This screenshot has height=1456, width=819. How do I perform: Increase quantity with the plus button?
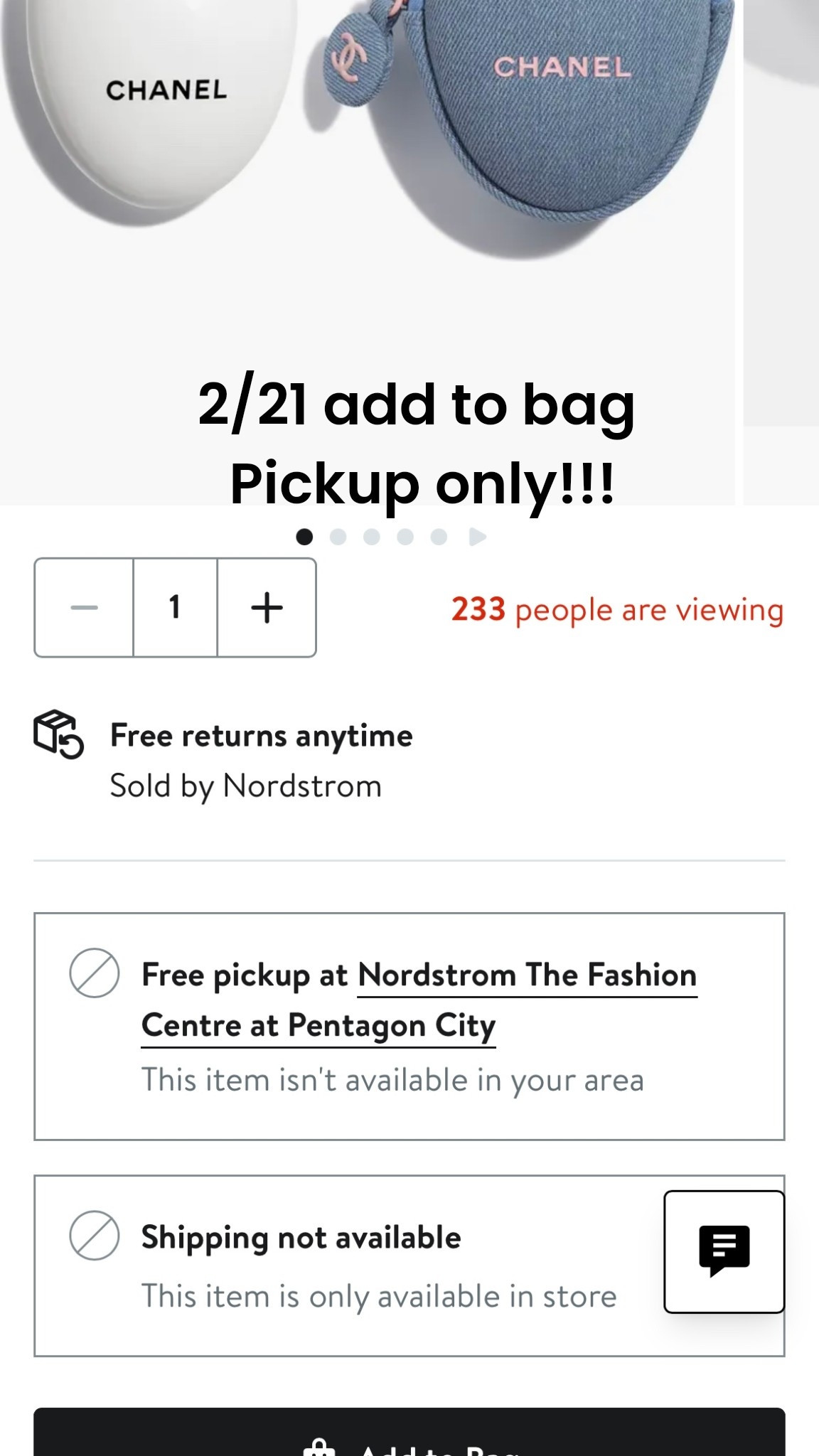267,608
